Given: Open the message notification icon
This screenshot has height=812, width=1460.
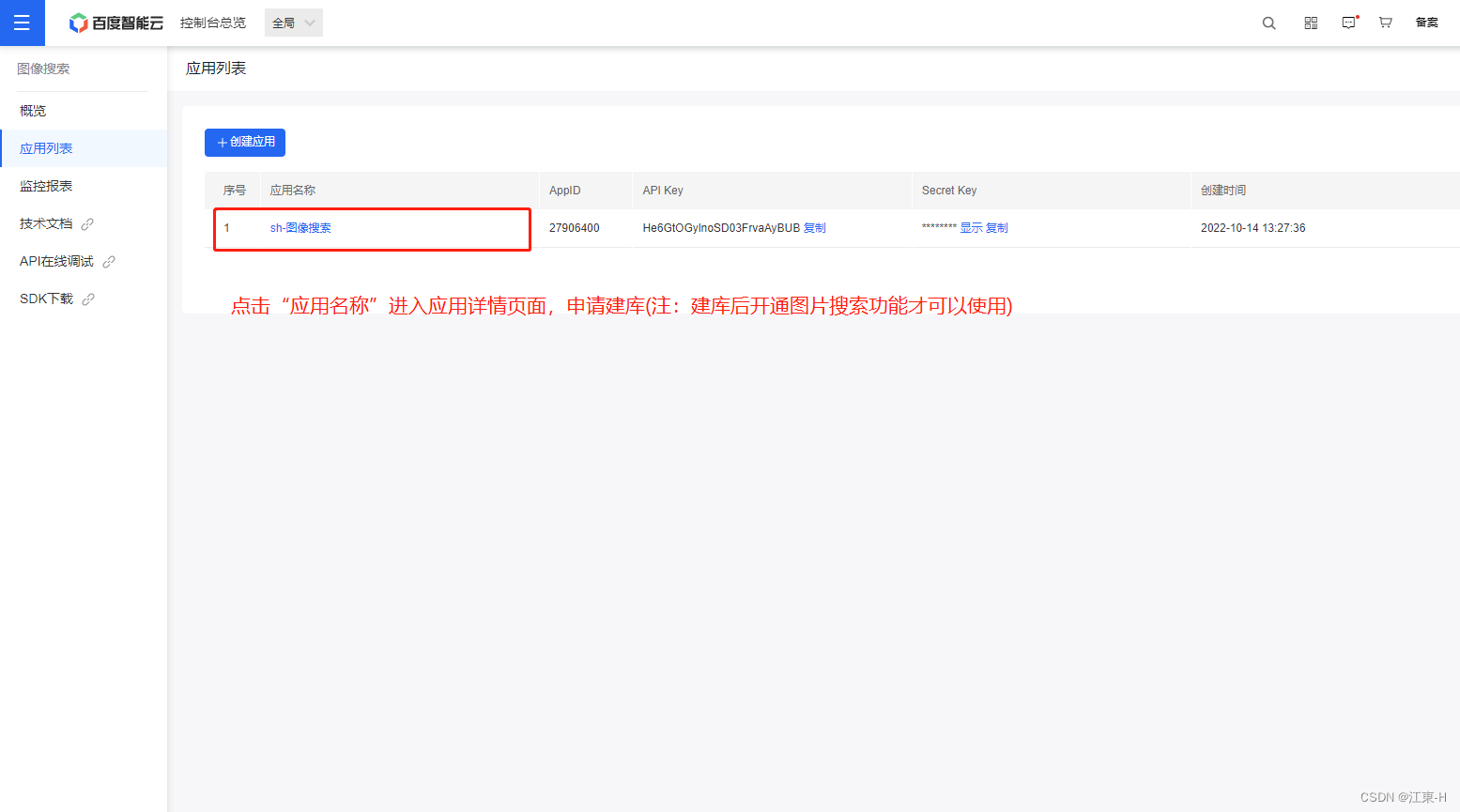Looking at the screenshot, I should (1349, 23).
